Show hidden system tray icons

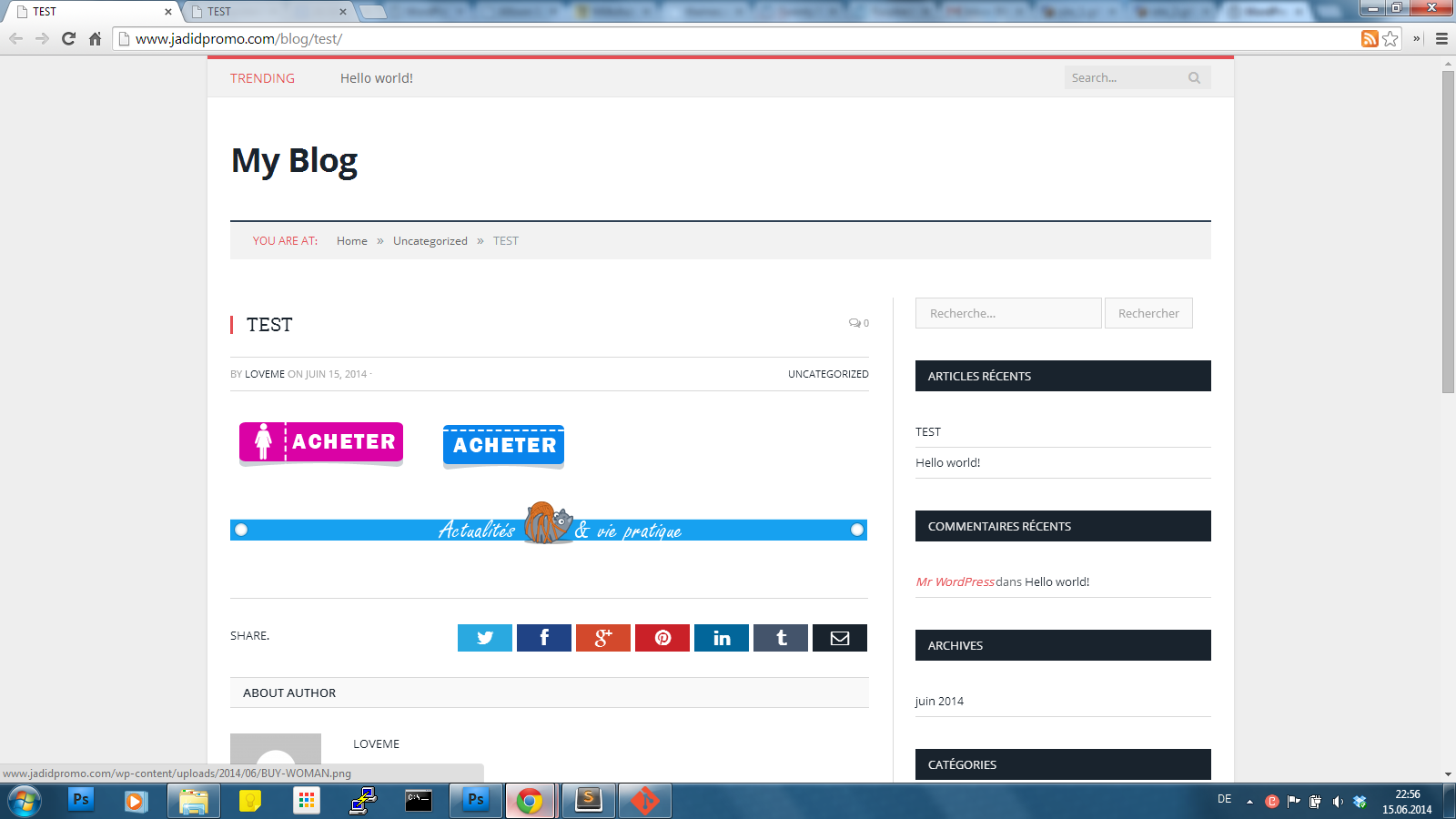pos(1249,802)
